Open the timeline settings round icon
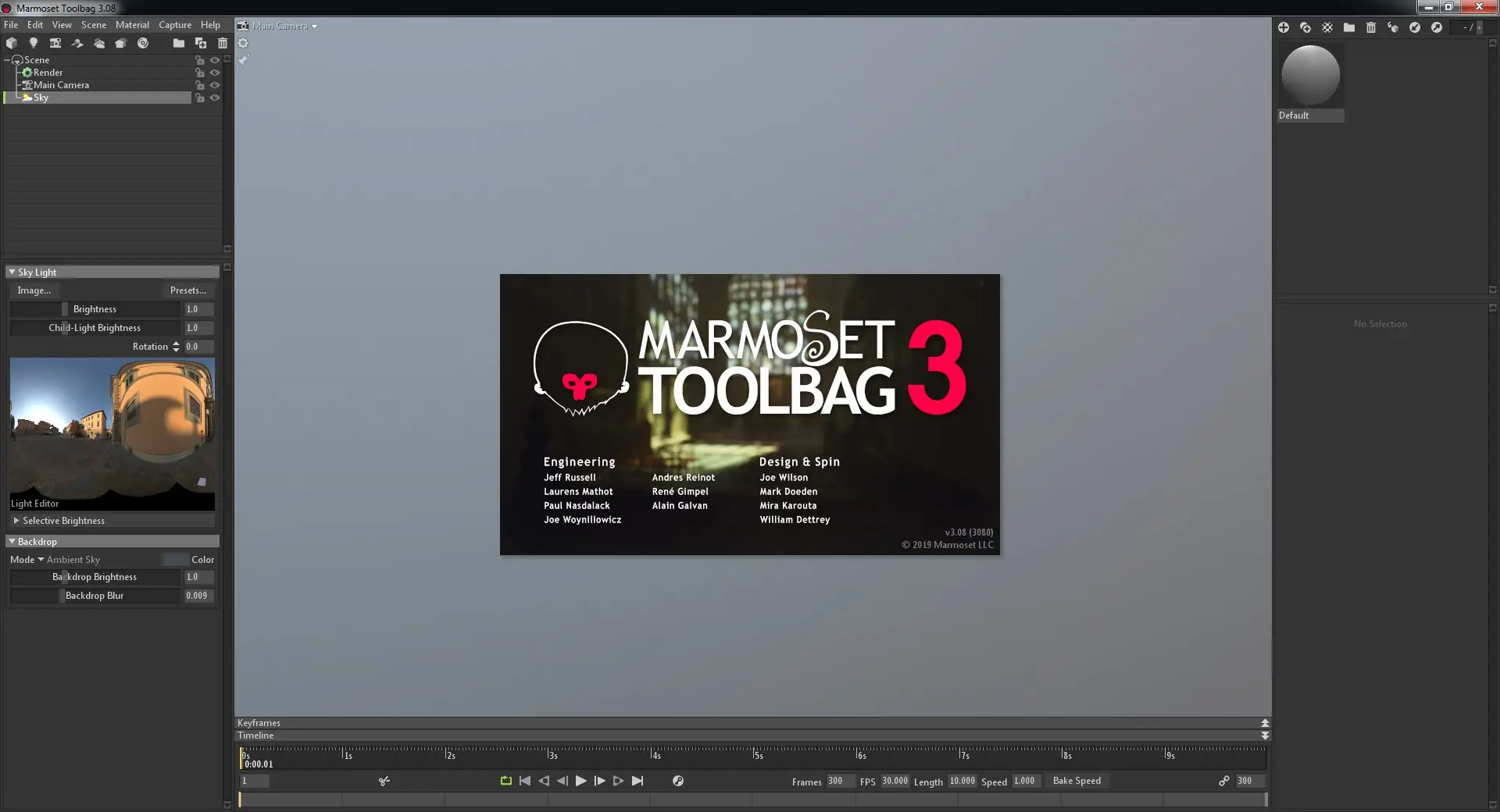 [678, 781]
